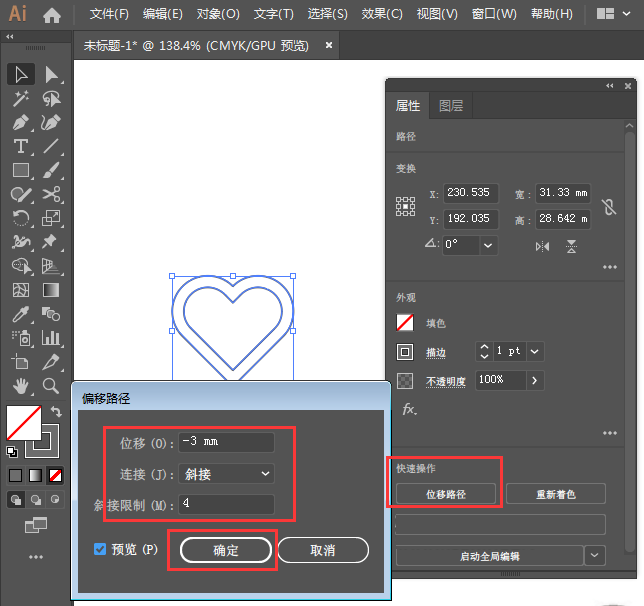Choose the Lasso tool
This screenshot has width=644, height=606.
(51, 99)
